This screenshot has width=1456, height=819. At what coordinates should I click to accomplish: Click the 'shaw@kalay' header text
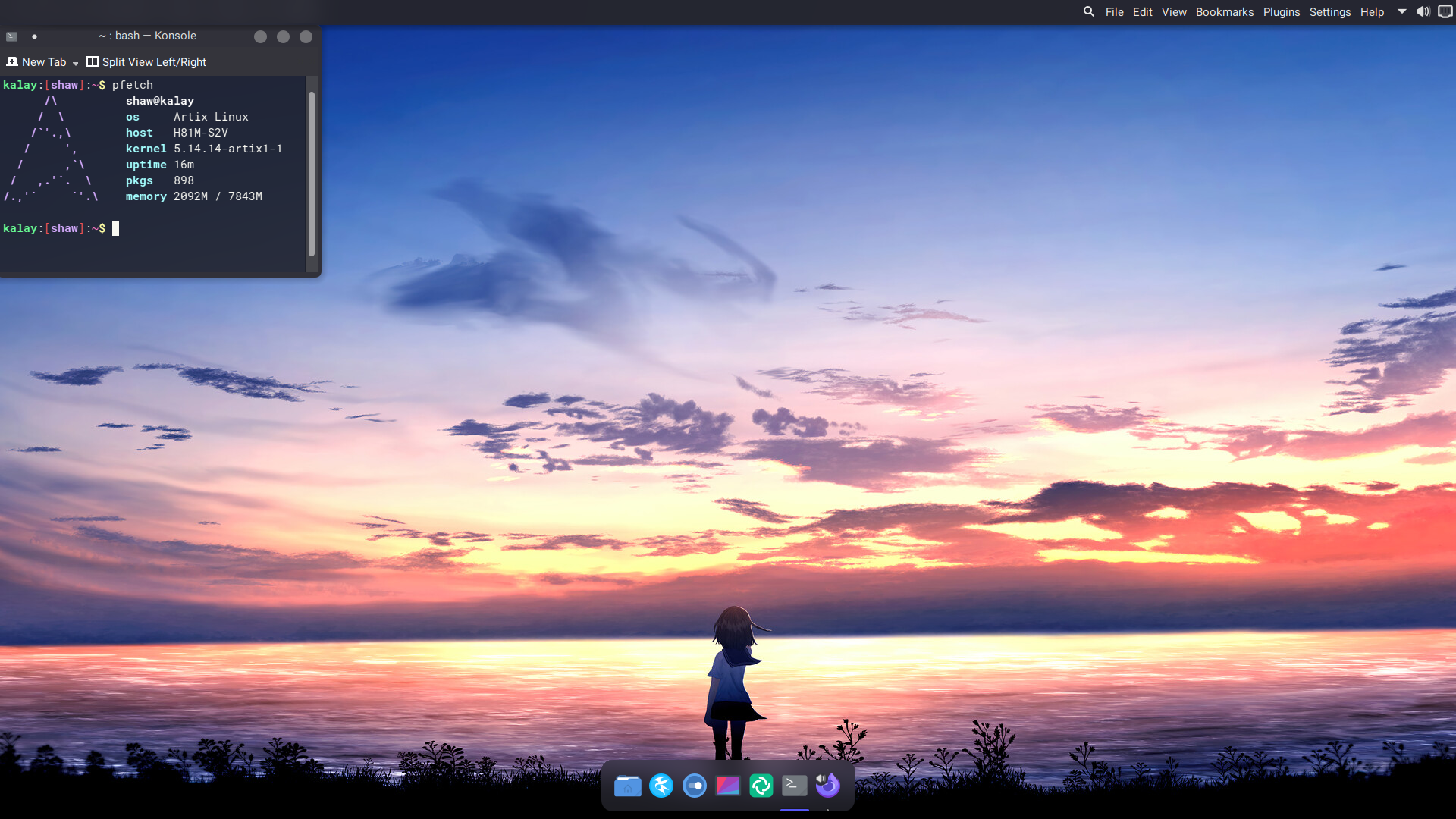(160, 101)
